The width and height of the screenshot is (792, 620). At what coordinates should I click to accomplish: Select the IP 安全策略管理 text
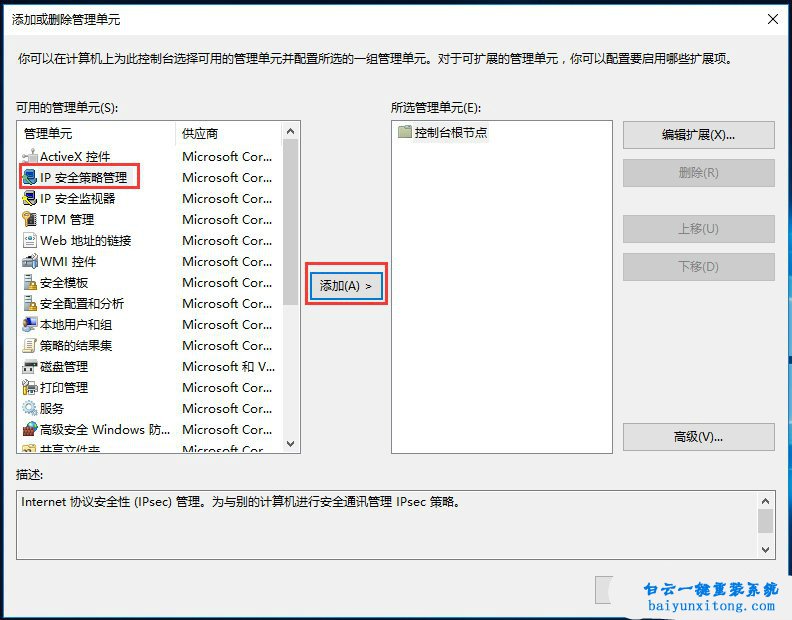click(83, 177)
